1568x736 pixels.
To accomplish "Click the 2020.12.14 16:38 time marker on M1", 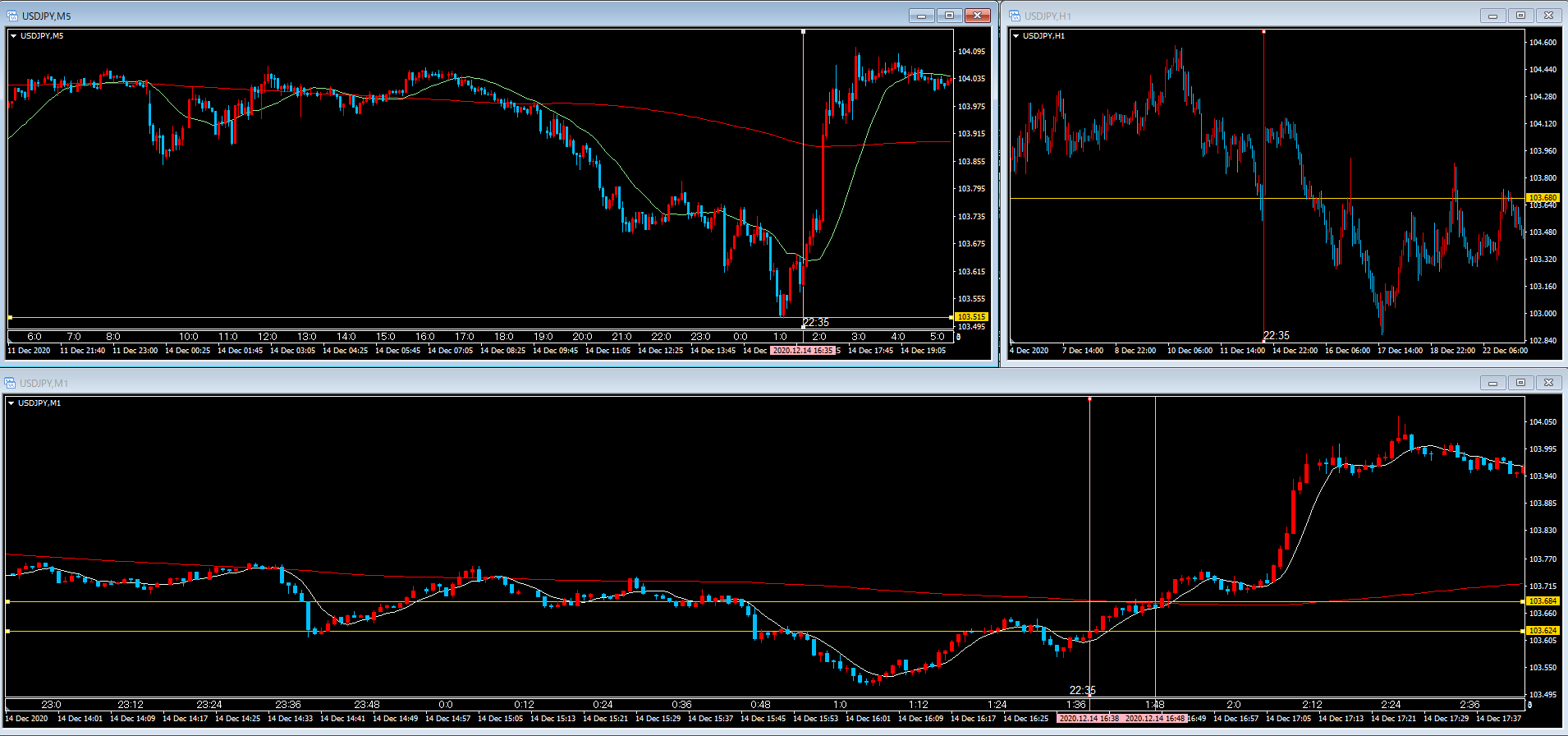I will point(1089,719).
